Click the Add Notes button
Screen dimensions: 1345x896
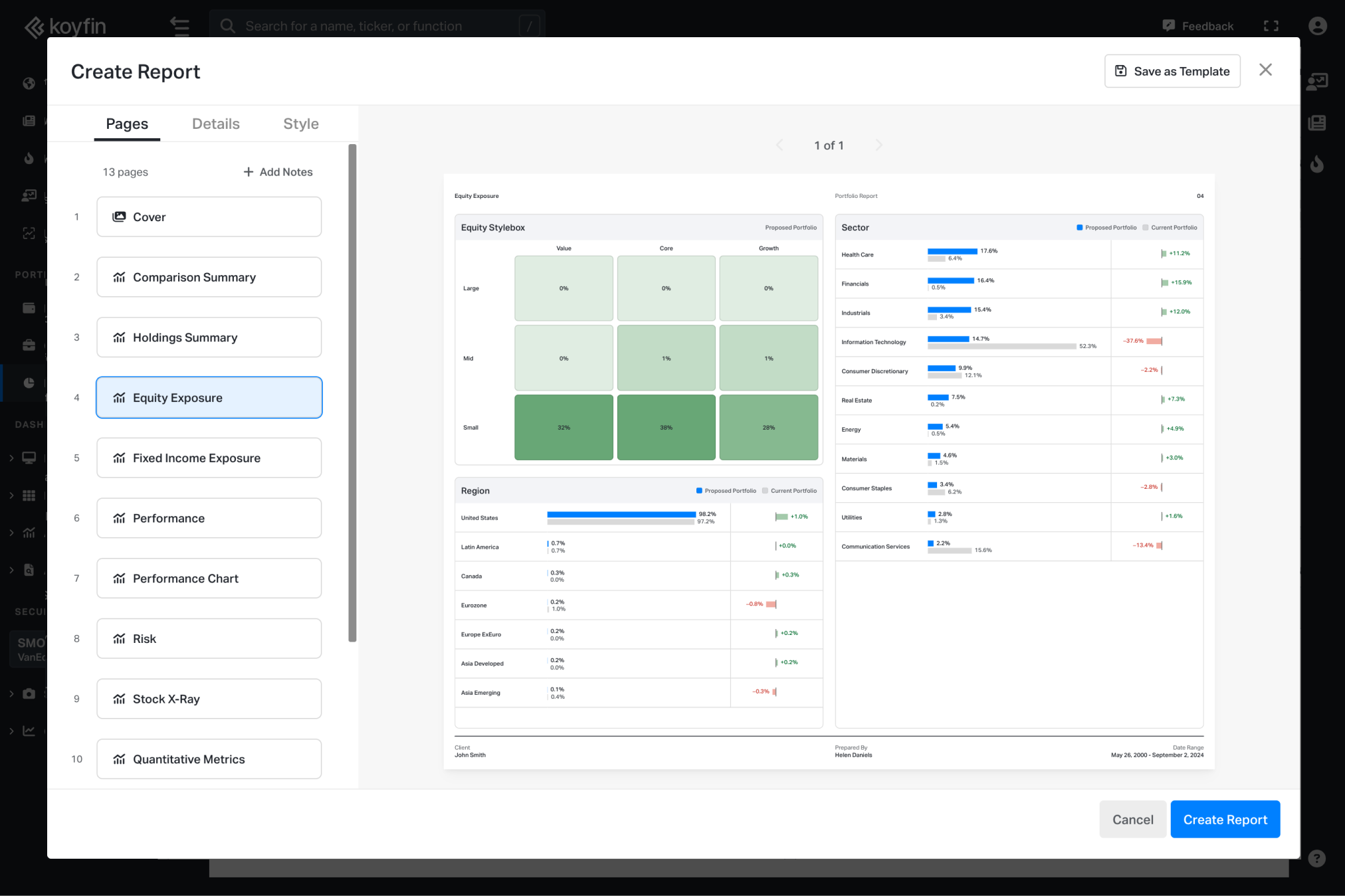pyautogui.click(x=278, y=172)
